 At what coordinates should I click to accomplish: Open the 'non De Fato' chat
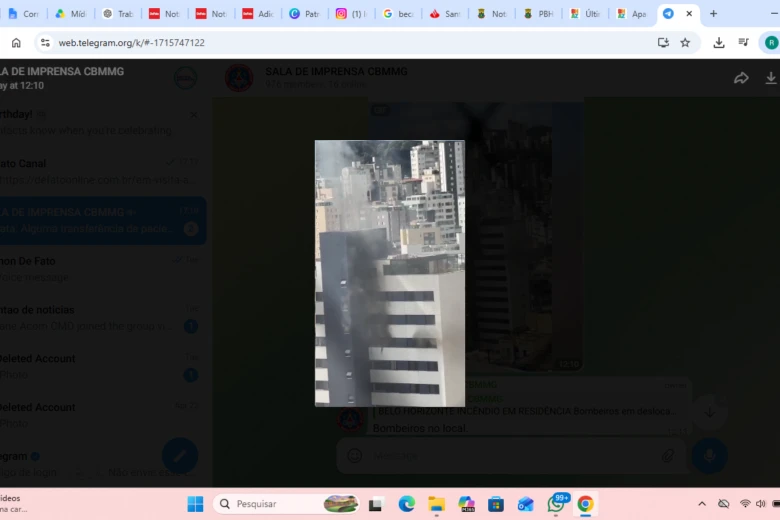tap(102, 269)
